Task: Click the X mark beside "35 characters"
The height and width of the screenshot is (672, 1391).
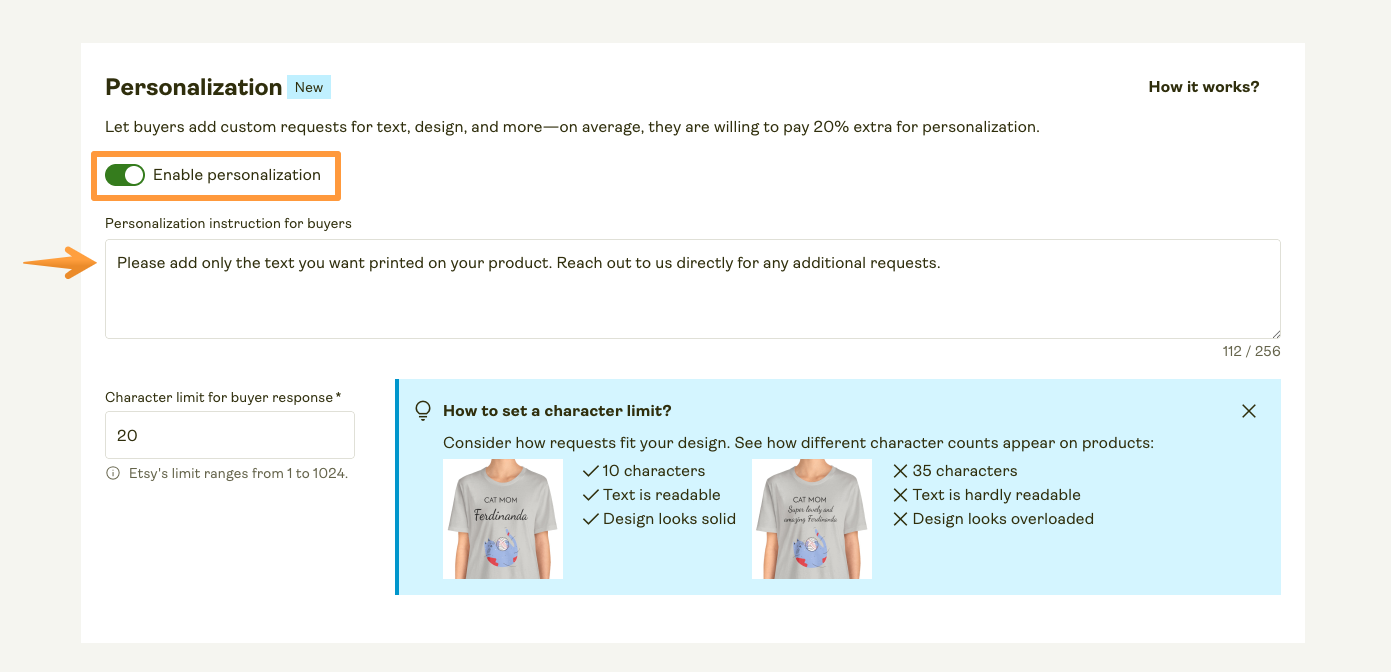Action: click(901, 470)
